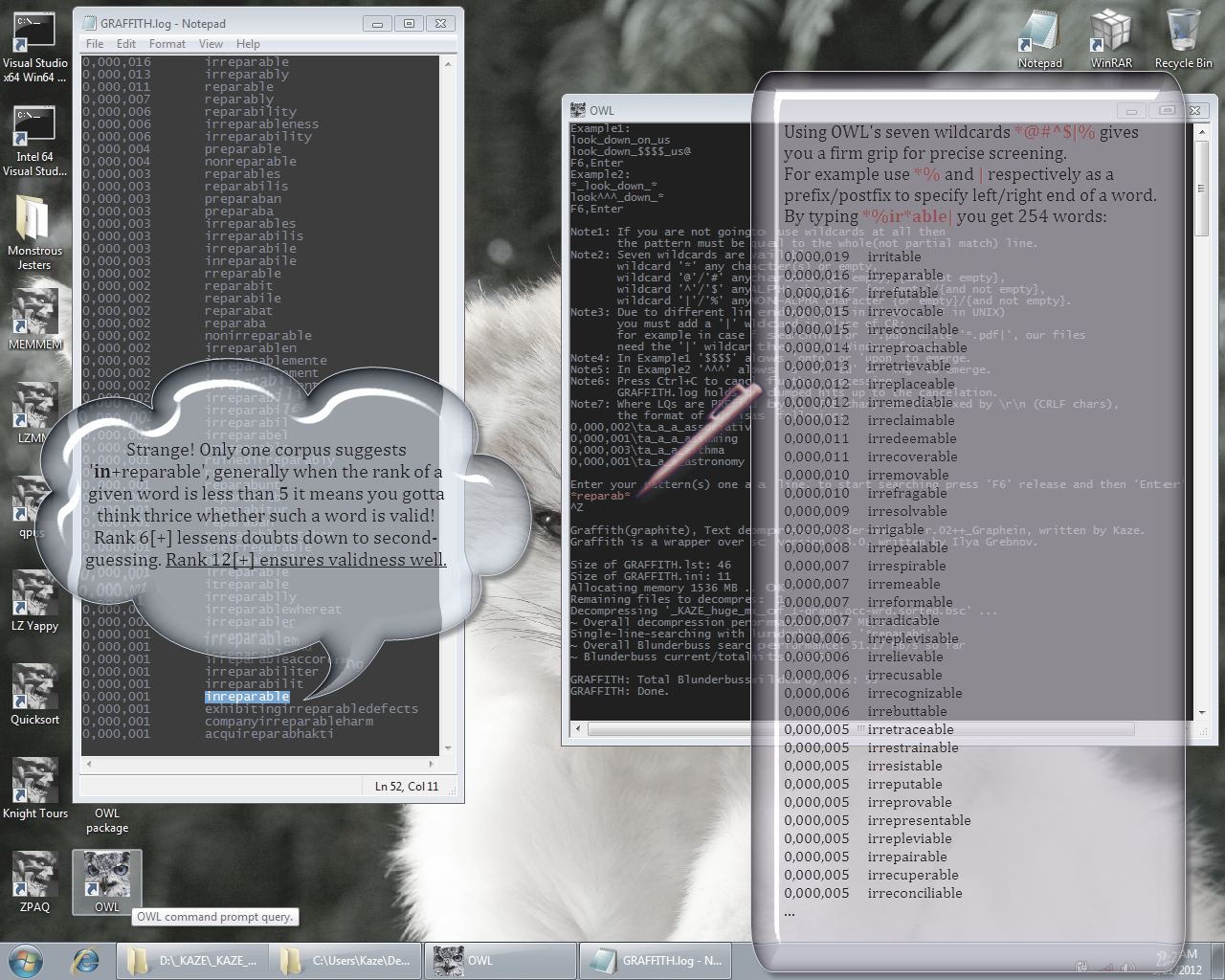Switch to the GRAFFITH.log Notepad taskbar button
This screenshot has height=980, width=1225.
tap(654, 960)
